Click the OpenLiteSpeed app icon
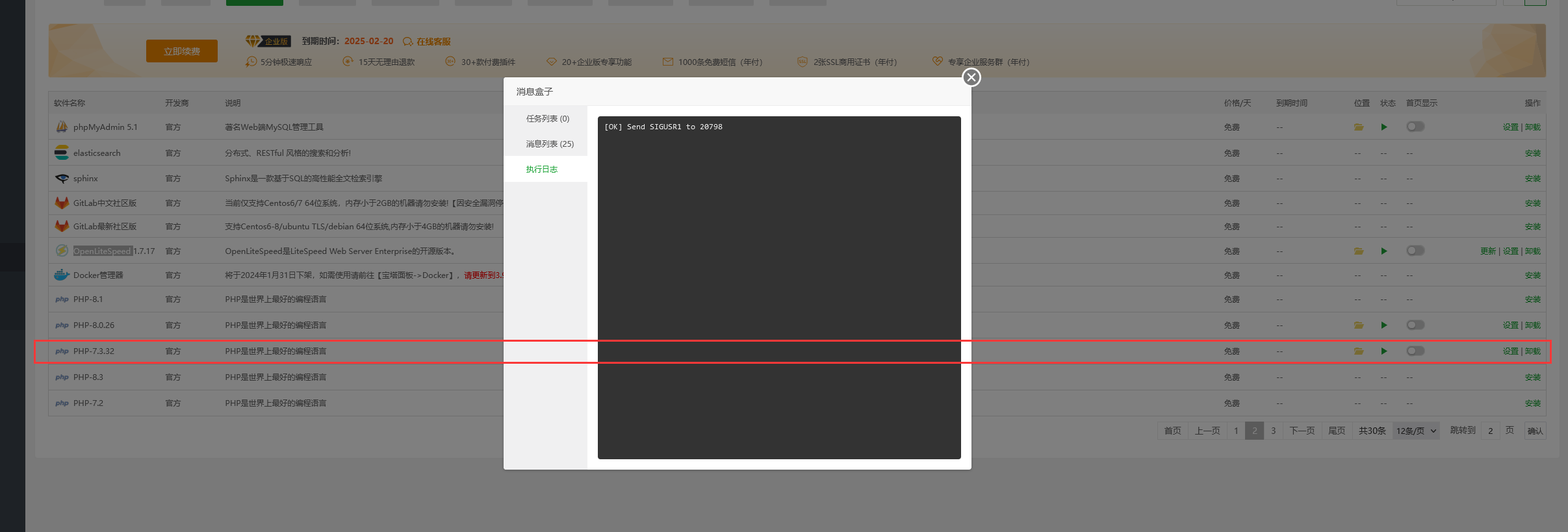The width and height of the screenshot is (1568, 532). [62, 251]
